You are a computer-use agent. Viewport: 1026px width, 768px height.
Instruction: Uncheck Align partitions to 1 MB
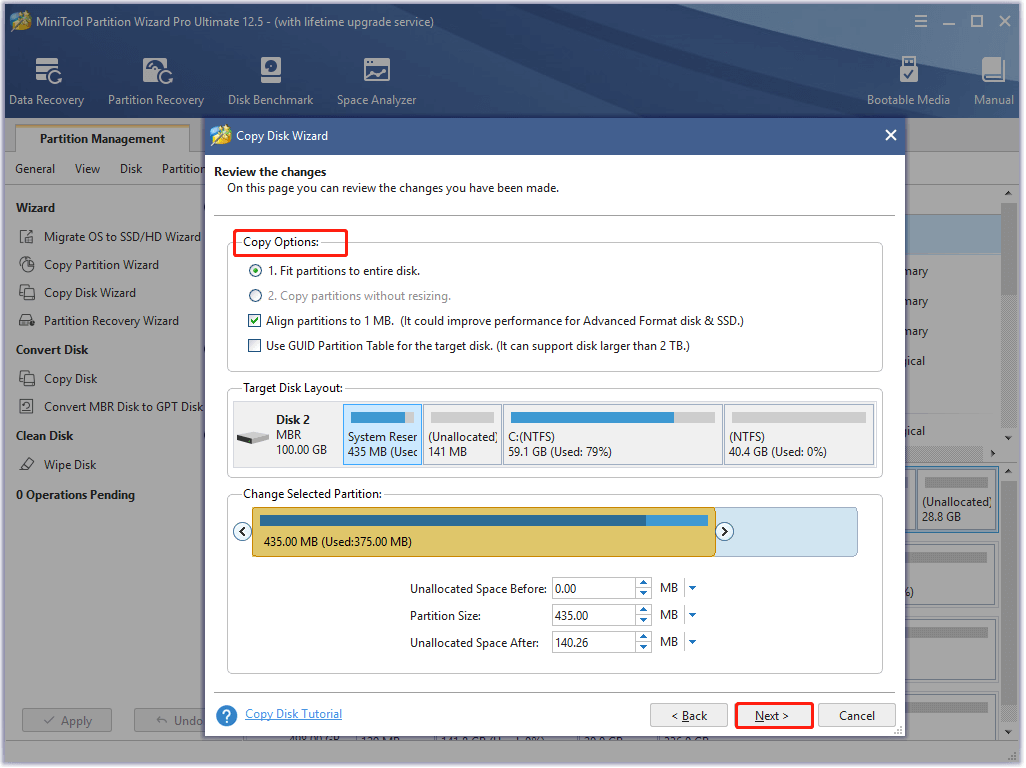tap(255, 321)
